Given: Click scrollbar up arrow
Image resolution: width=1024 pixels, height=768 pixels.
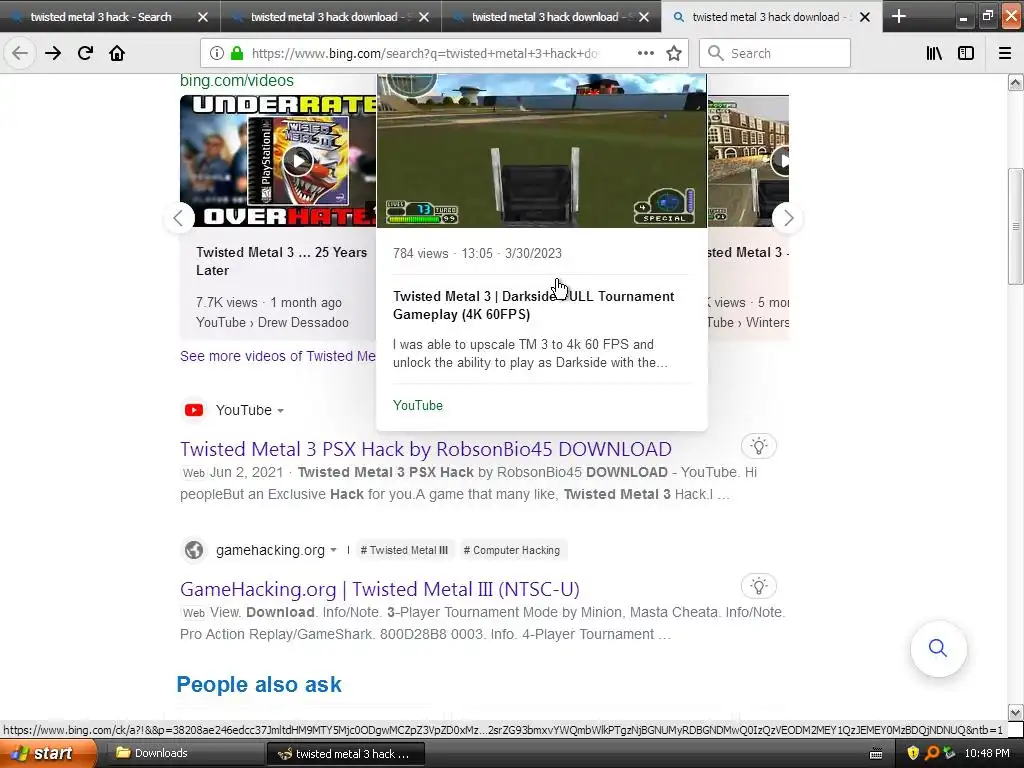Looking at the screenshot, I should point(1015,82).
